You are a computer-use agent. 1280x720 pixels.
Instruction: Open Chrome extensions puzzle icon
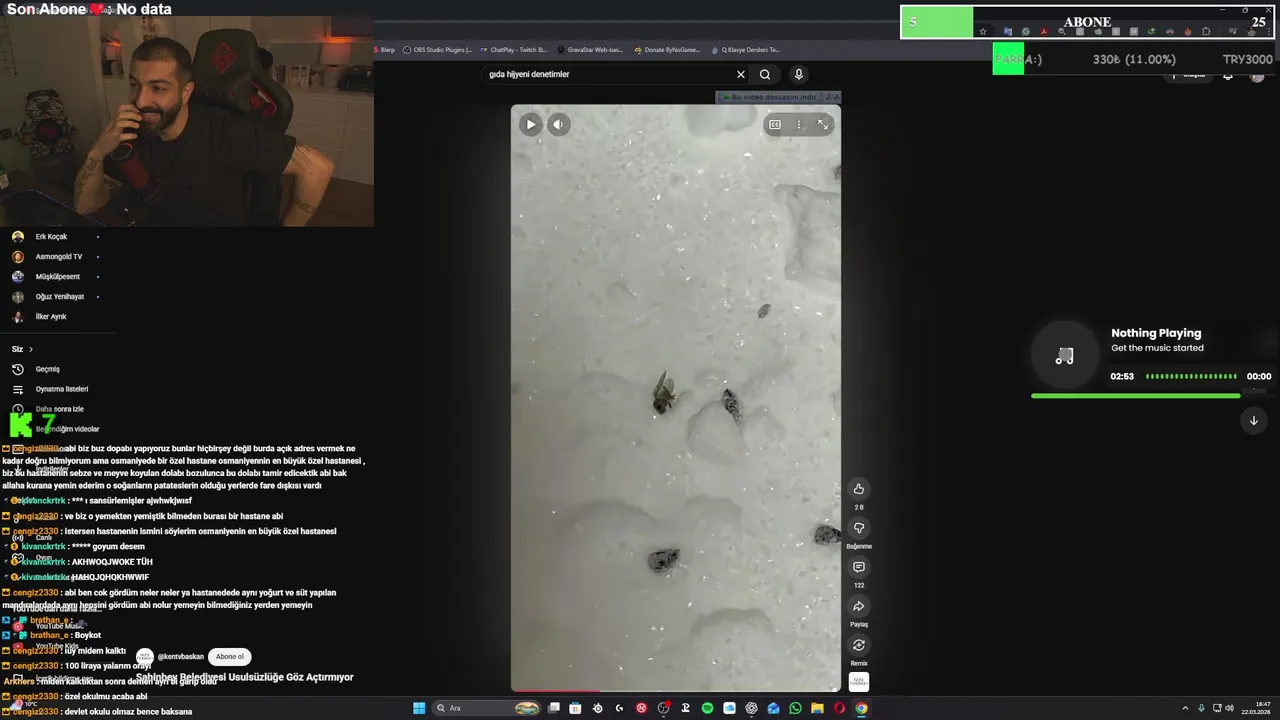(x=1206, y=31)
